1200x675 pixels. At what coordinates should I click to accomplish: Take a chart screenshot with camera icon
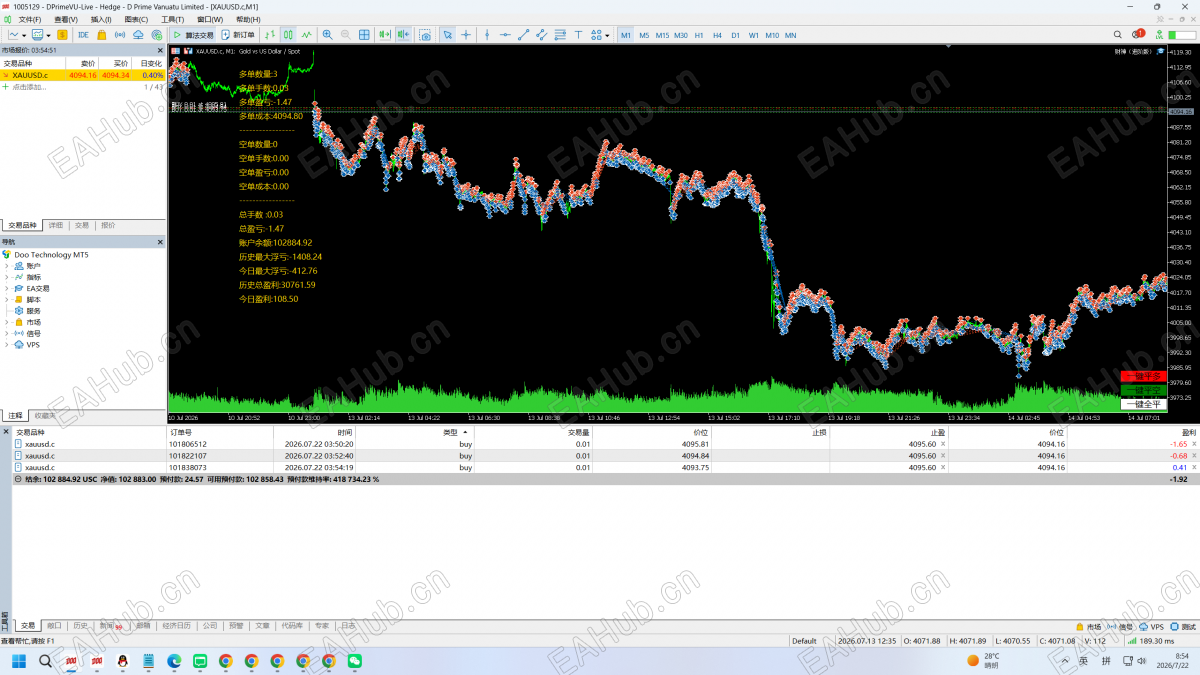425,35
